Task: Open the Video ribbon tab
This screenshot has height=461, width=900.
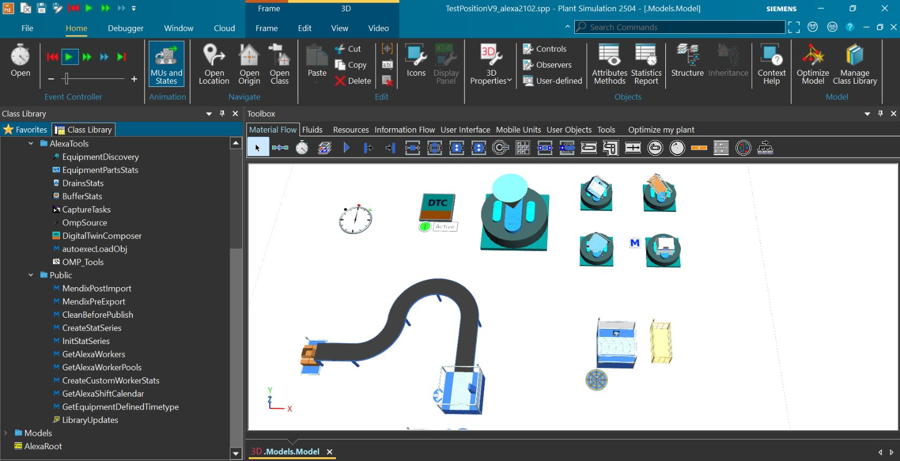Action: click(x=378, y=28)
